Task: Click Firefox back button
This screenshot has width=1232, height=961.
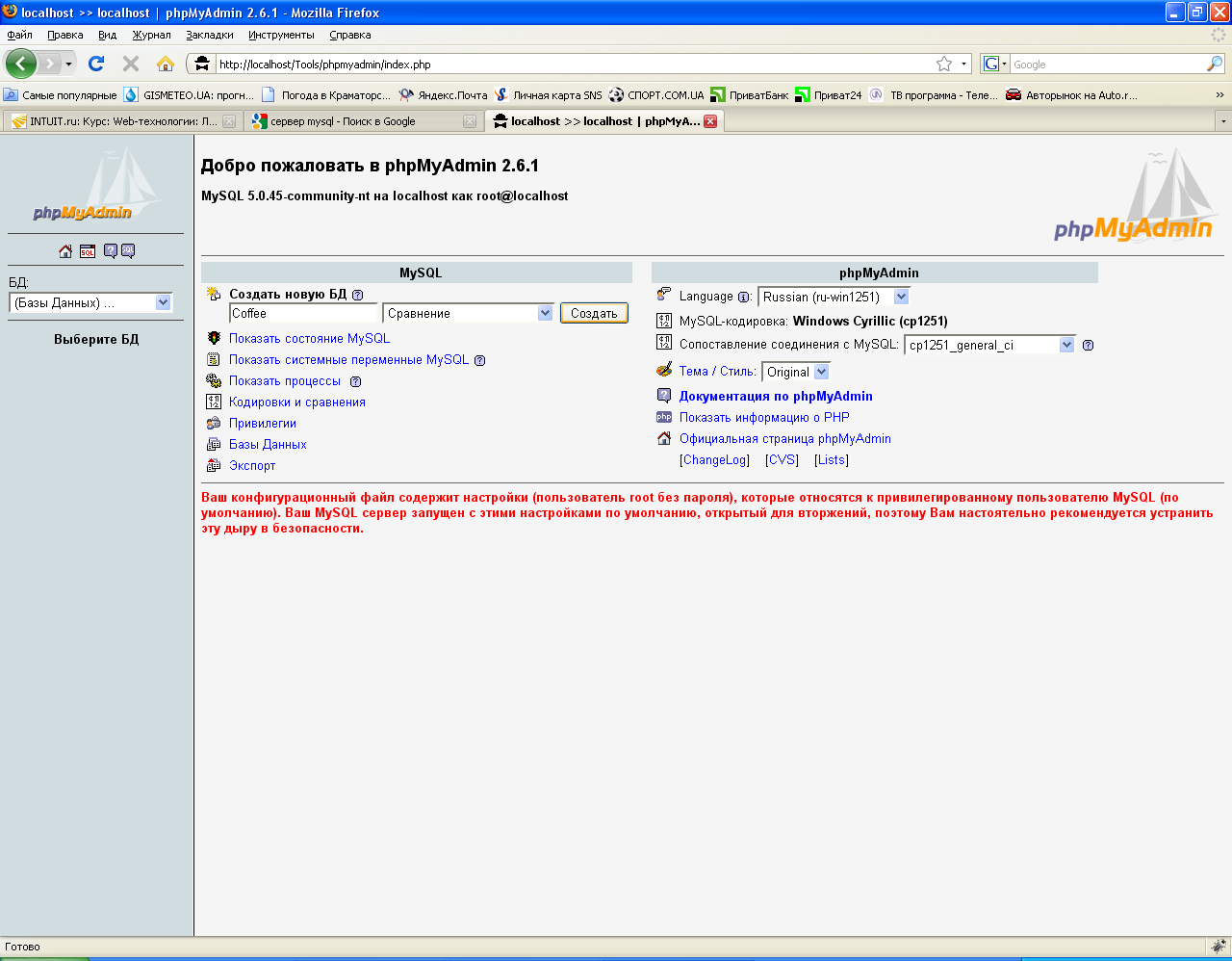Action: pos(20,64)
